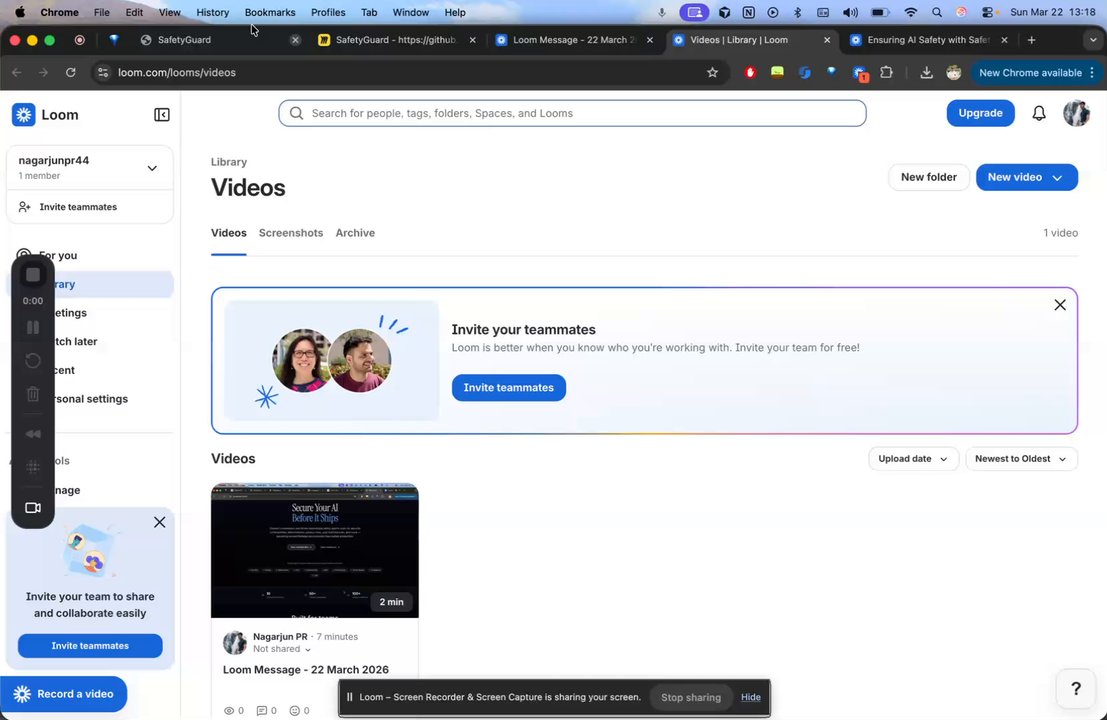
Task: Click Invite teammates in the banner
Action: (508, 388)
